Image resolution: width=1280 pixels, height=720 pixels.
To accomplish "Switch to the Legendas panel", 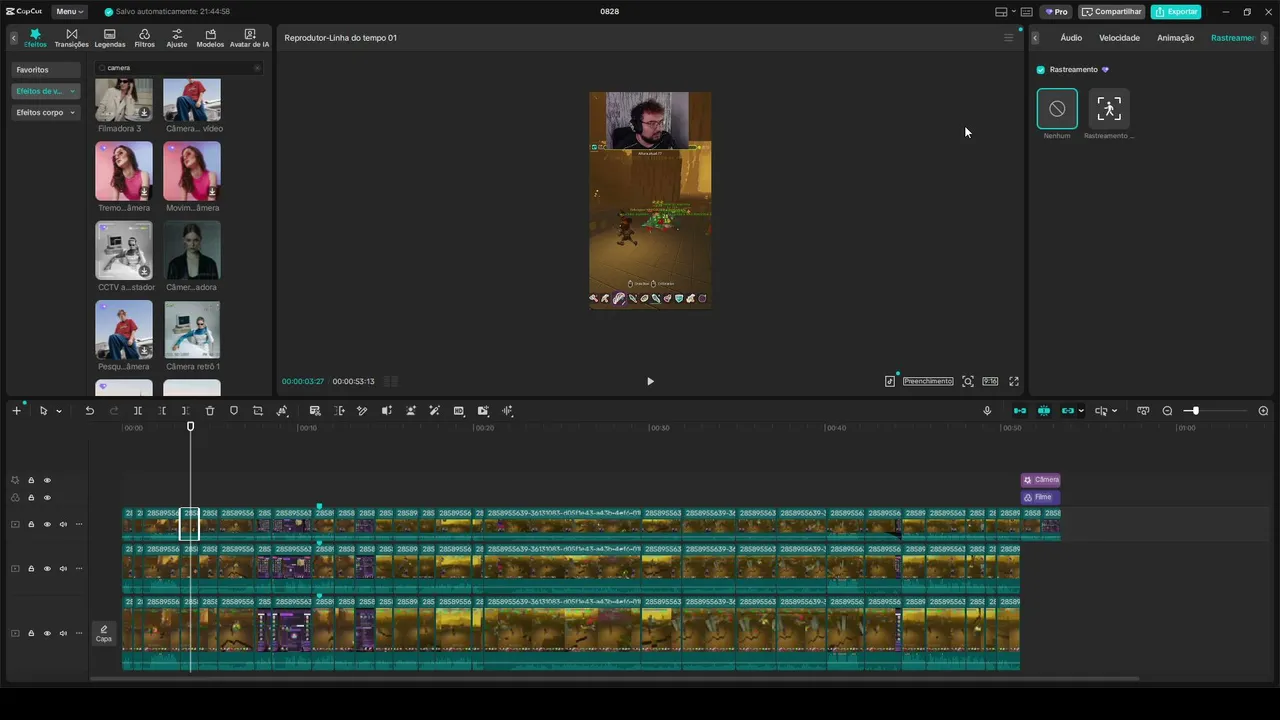I will click(x=110, y=38).
